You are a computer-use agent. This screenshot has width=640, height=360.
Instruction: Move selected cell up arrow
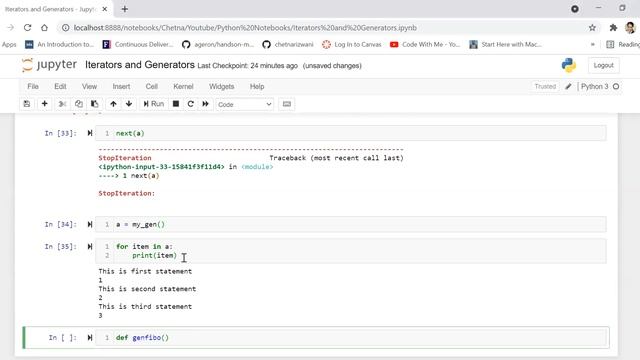[113, 104]
